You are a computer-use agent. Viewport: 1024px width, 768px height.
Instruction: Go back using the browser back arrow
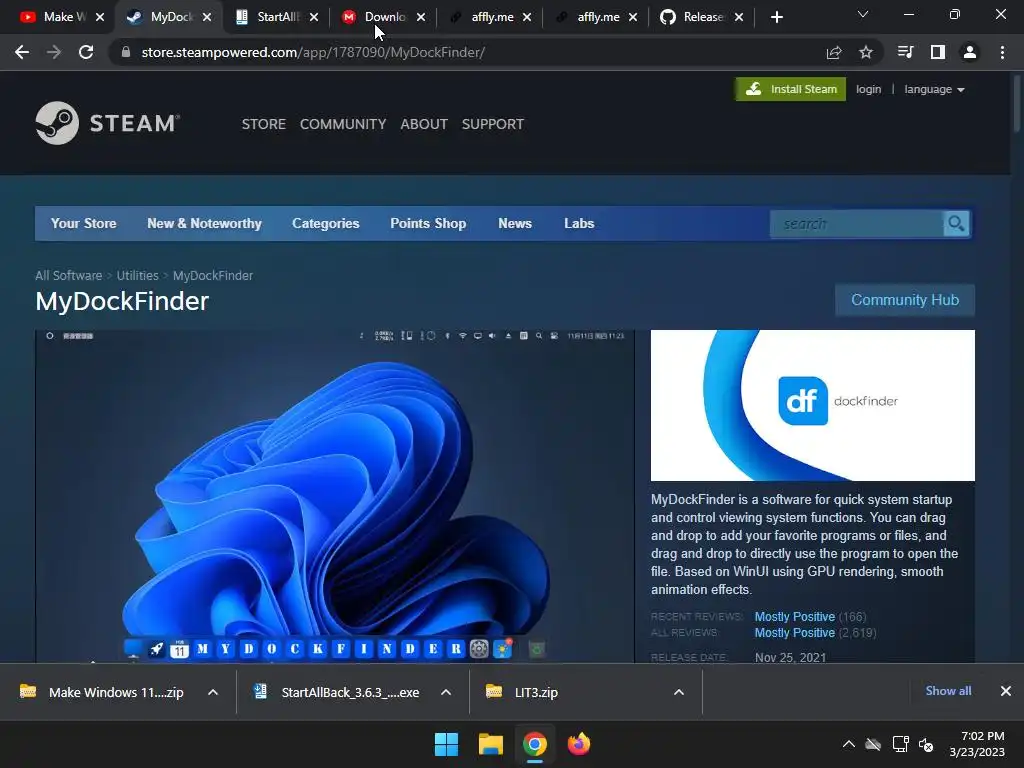(x=22, y=52)
